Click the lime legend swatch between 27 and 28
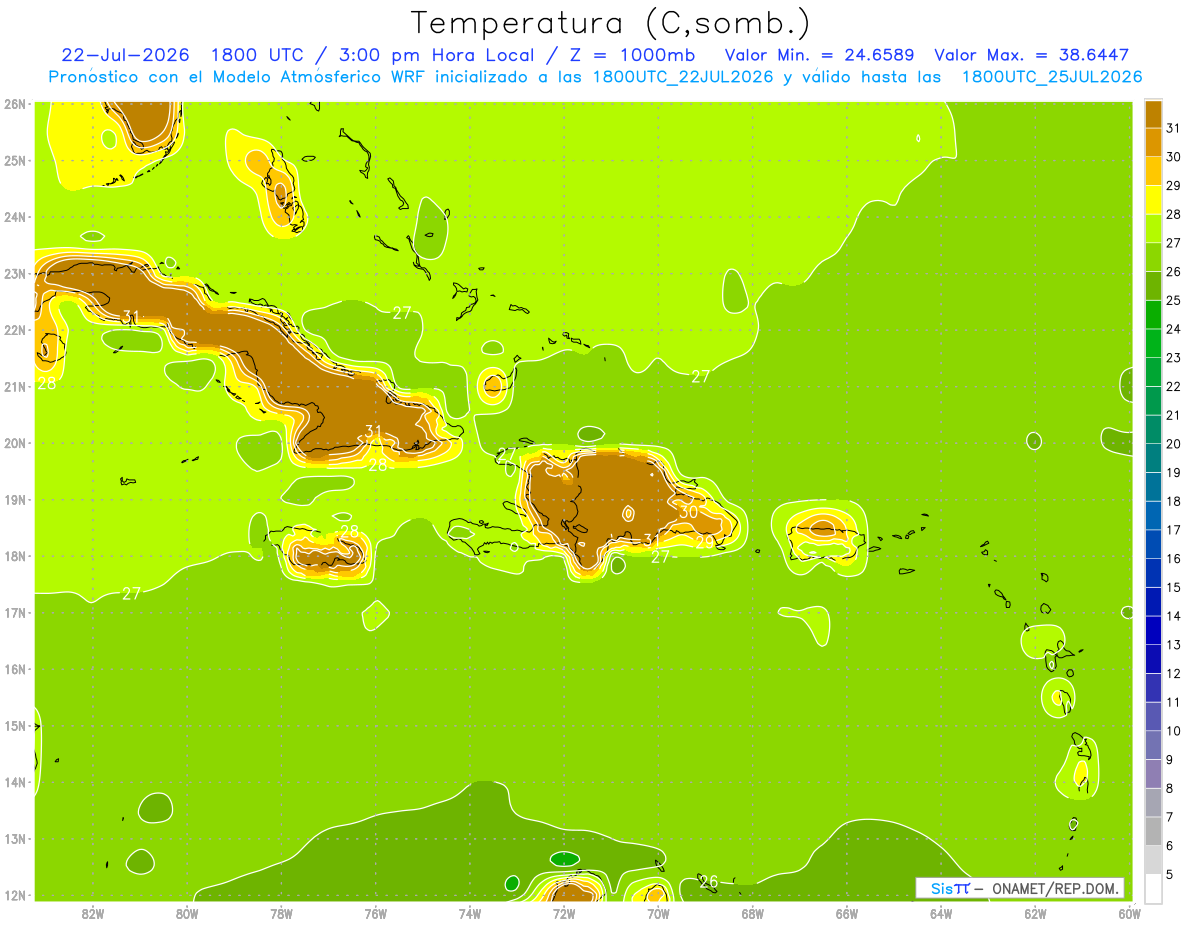The height and width of the screenshot is (927, 1200). point(1153,229)
